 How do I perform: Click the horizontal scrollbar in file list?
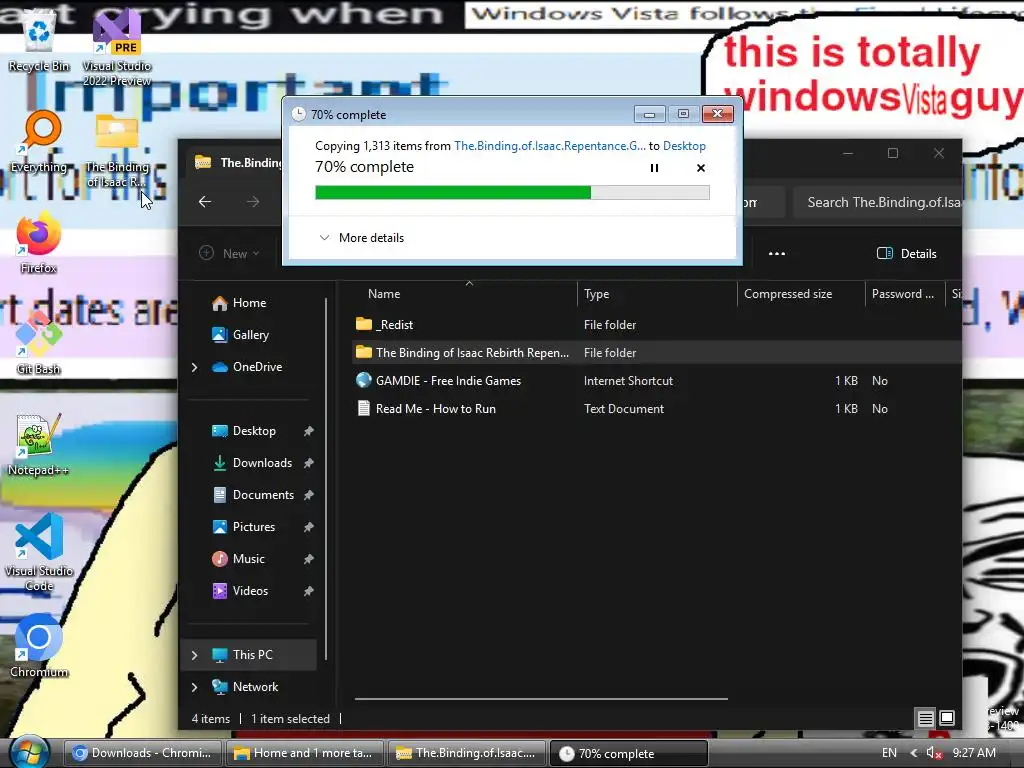click(x=541, y=699)
